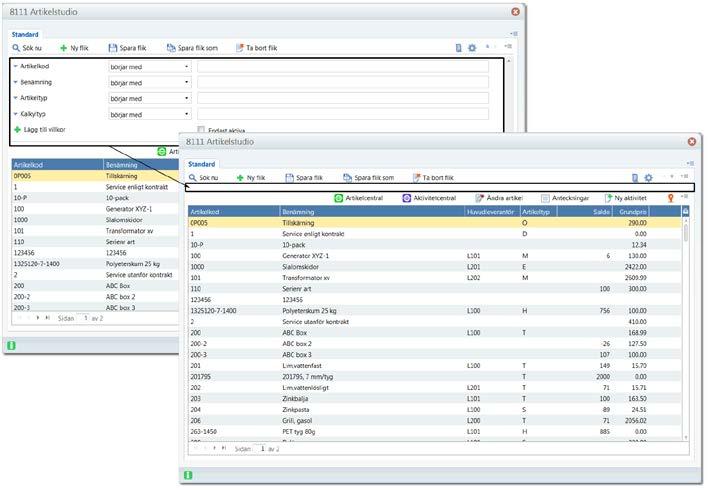Screen dimensions: 708x490
Task: Click the green plus Lägg till villkor
Action: 40,130
